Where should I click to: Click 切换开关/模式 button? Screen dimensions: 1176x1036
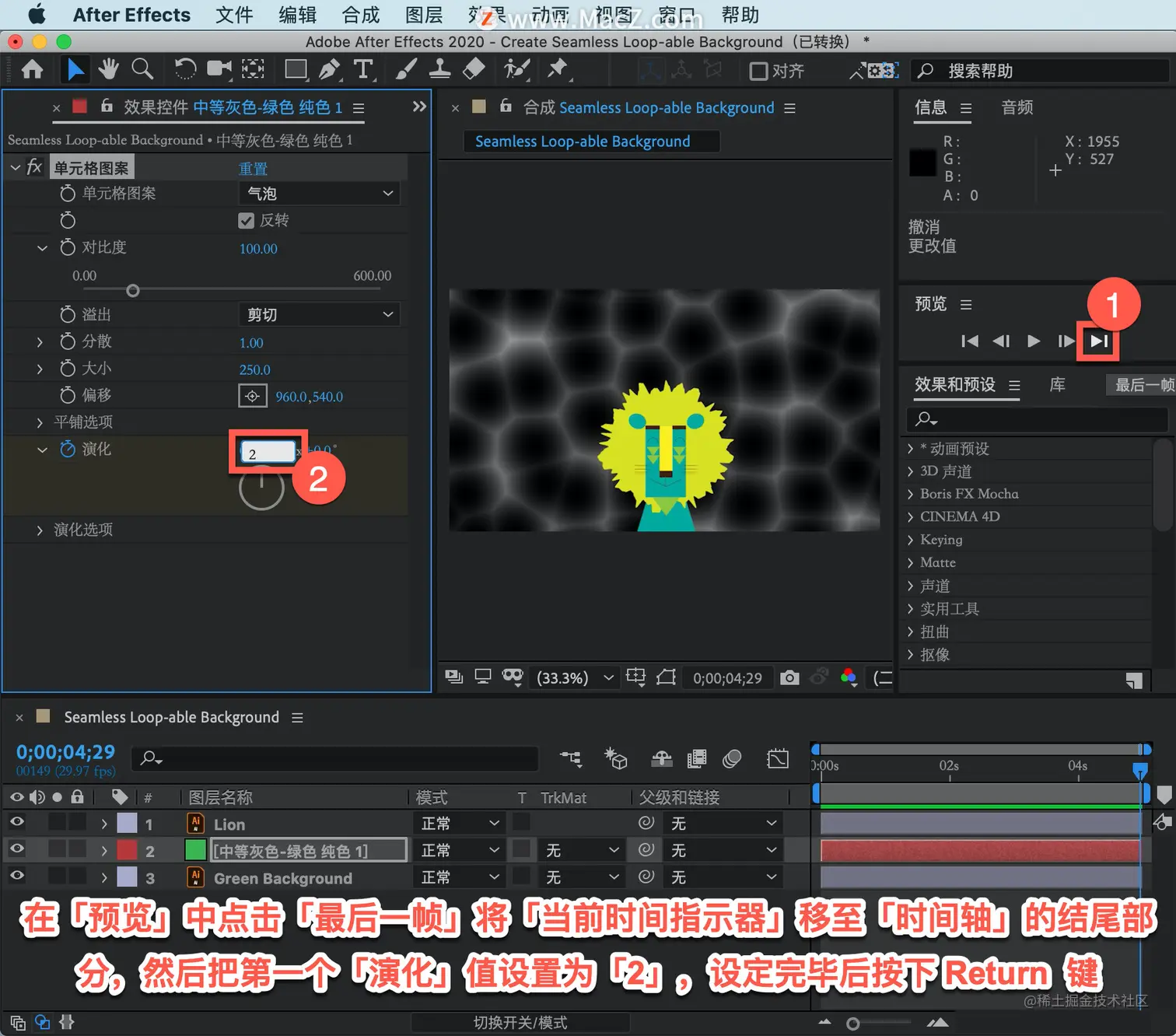520,1023
